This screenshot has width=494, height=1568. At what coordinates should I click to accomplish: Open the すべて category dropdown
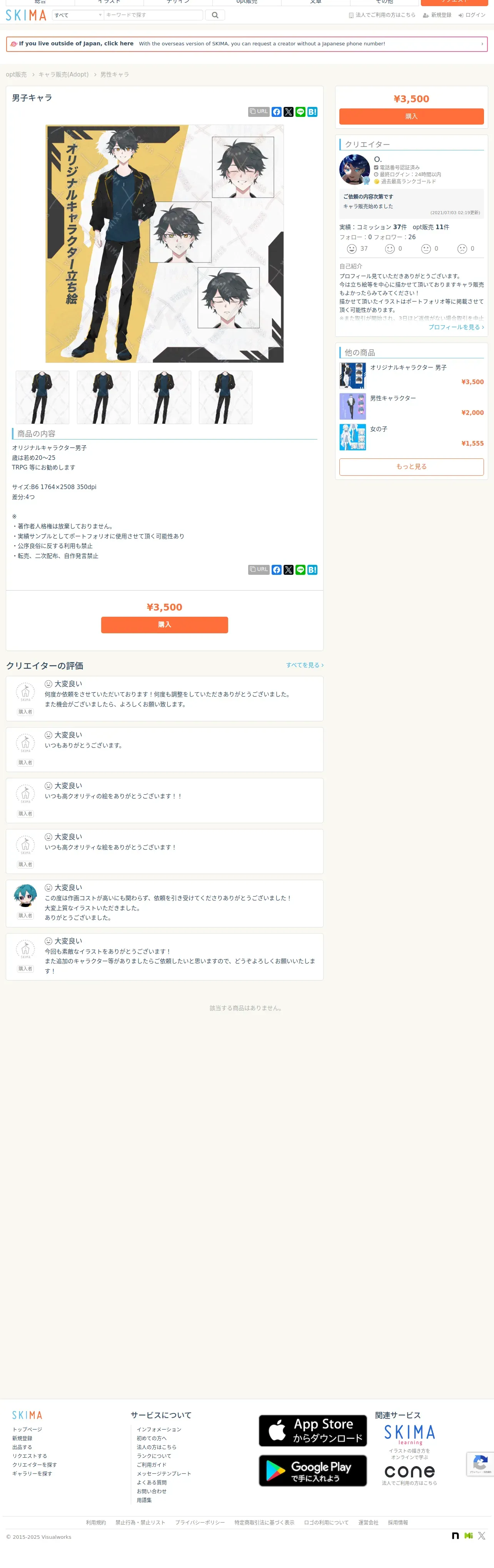[x=78, y=15]
